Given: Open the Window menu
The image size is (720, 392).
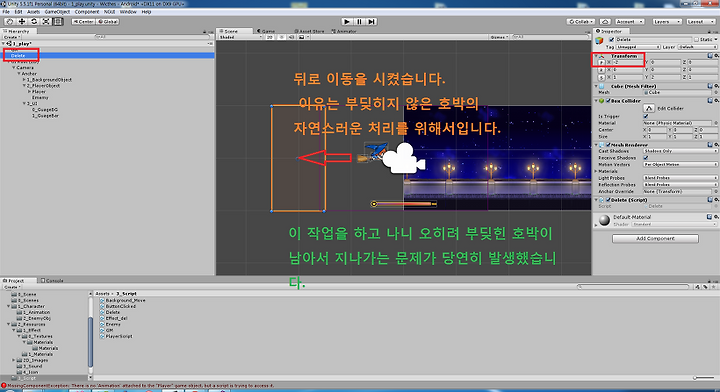Looking at the screenshot, I should tap(128, 12).
